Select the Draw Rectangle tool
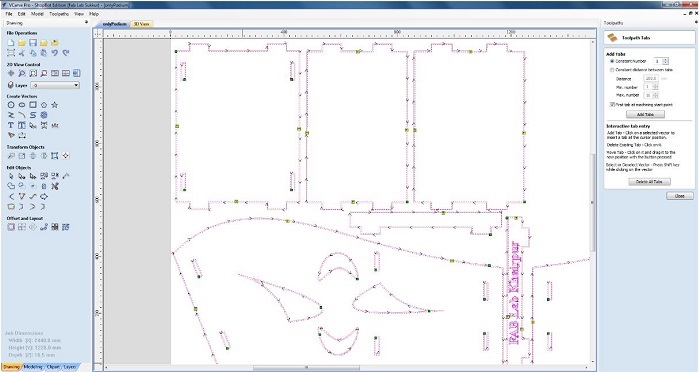Screen dimensions: 700x372 click(33, 105)
